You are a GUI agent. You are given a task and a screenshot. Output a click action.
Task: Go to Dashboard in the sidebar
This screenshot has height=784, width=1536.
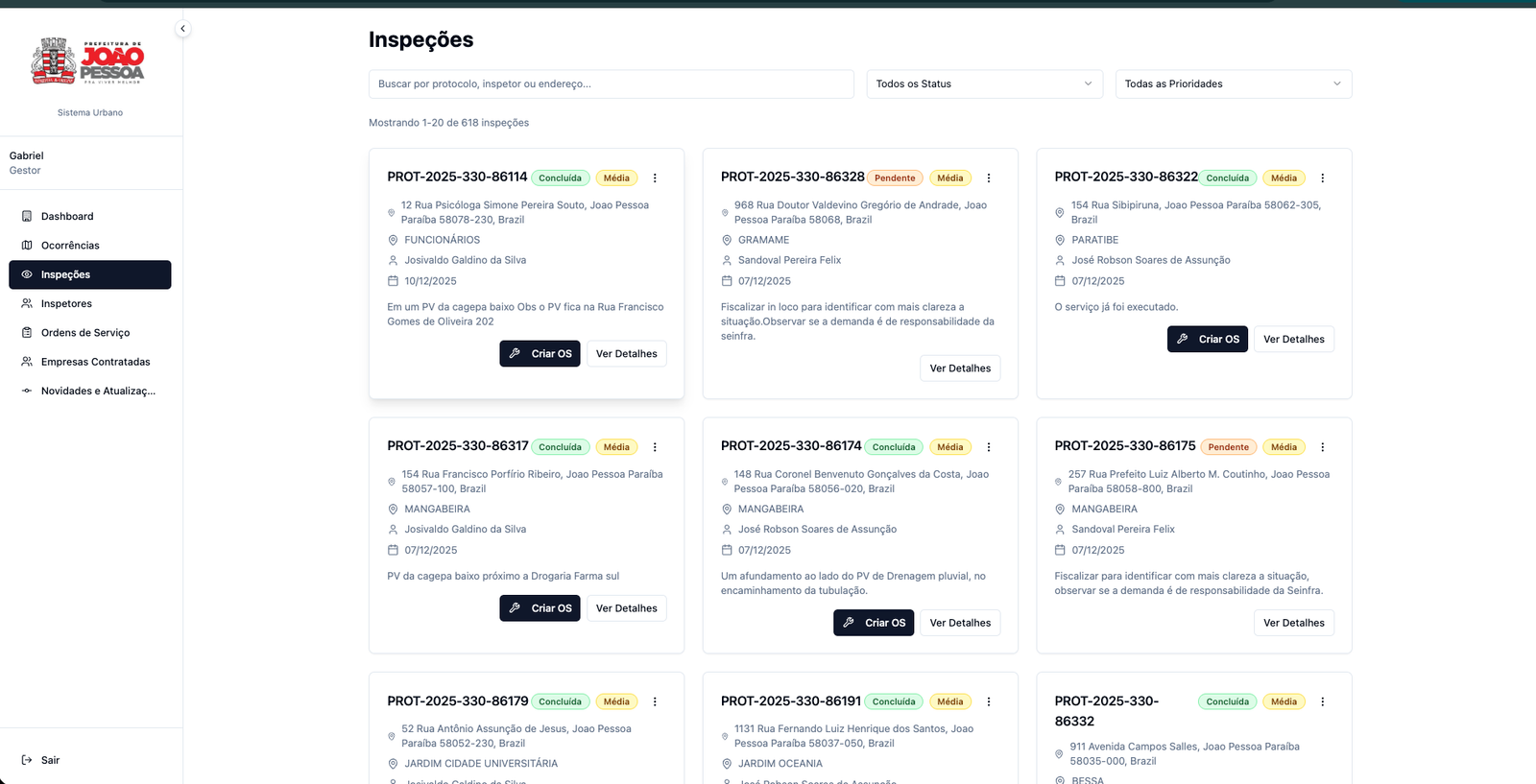[67, 217]
